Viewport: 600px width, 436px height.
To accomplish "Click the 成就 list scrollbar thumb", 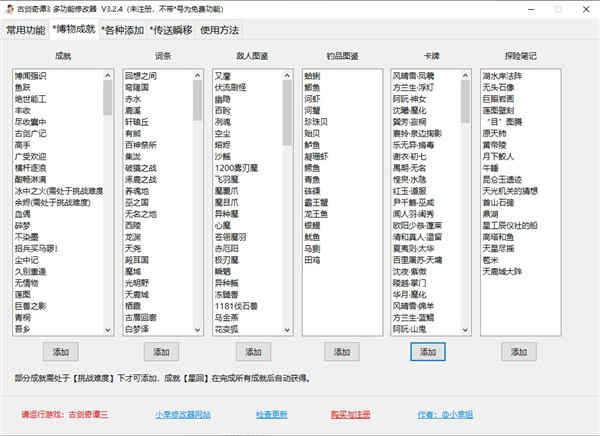I will pyautogui.click(x=108, y=98).
